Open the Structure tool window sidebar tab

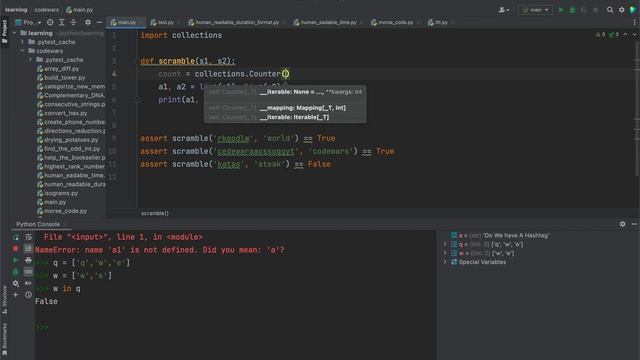(x=4, y=300)
